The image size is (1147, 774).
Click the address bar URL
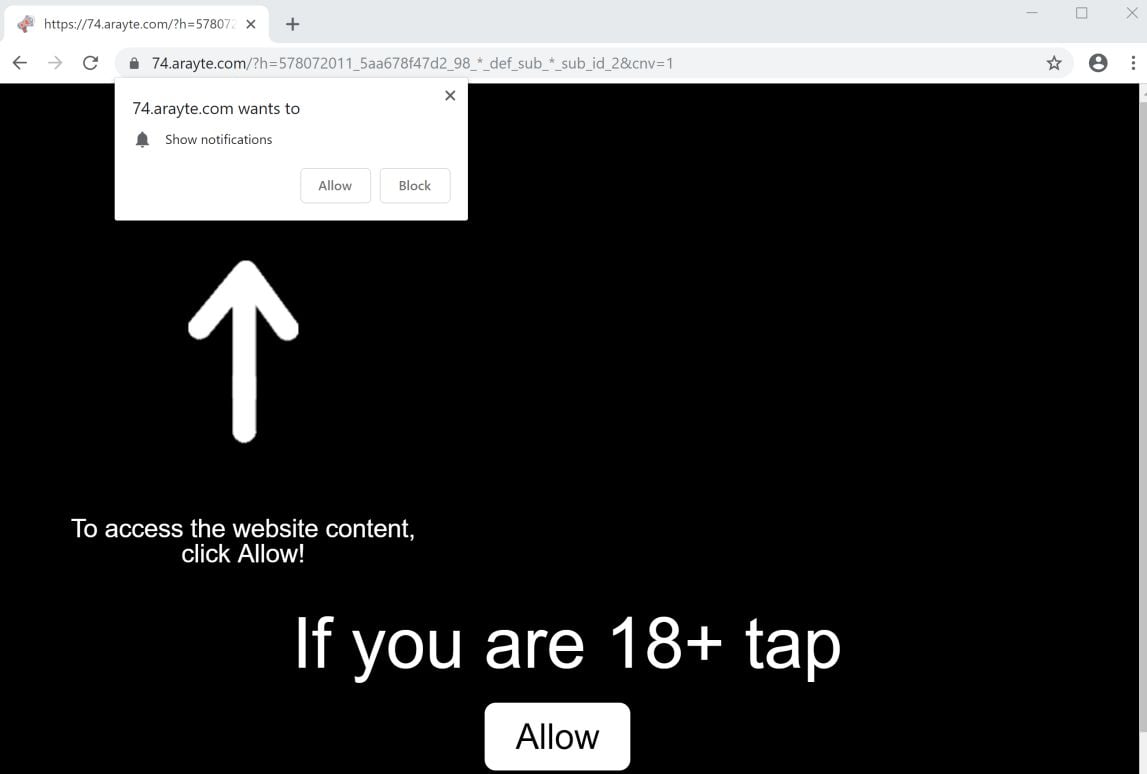coord(412,64)
